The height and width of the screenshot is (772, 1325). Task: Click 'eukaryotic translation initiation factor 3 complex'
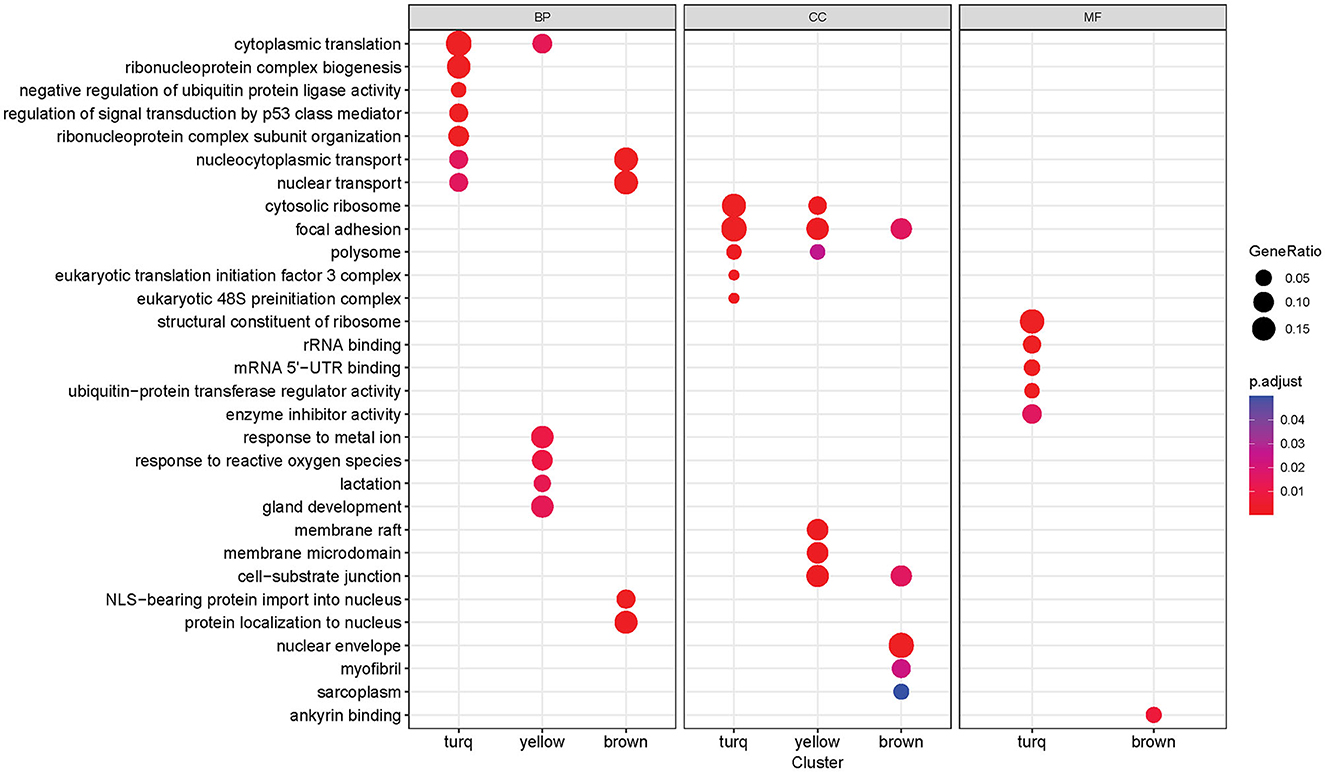click(x=226, y=275)
